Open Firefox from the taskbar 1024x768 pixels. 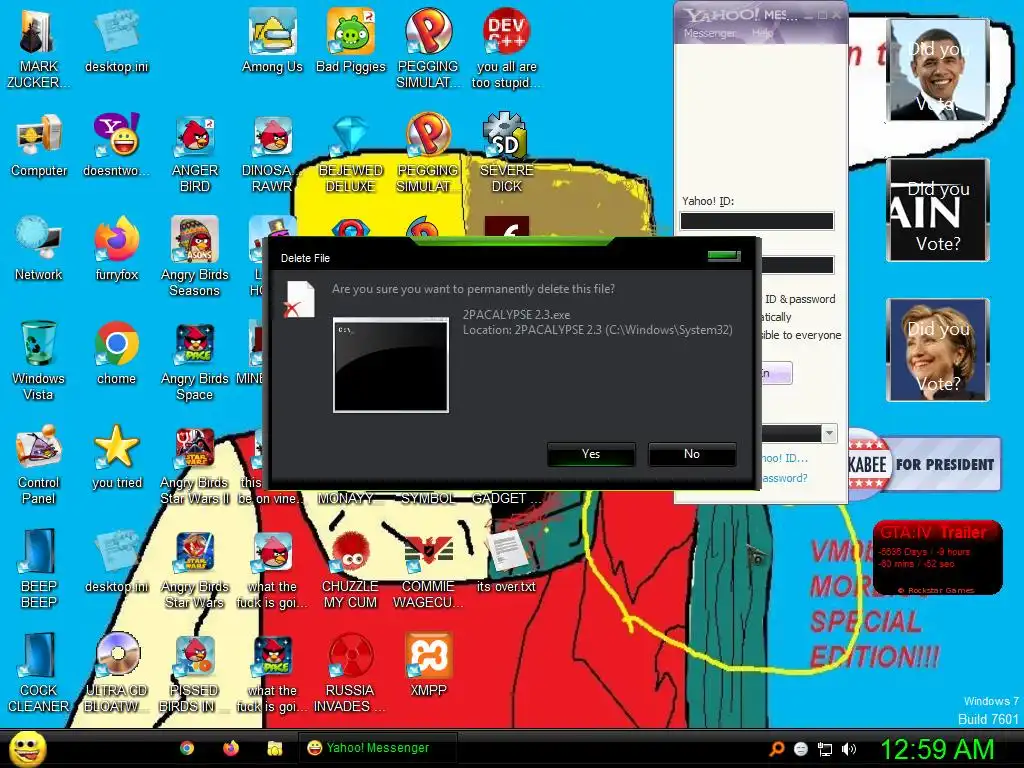point(231,748)
